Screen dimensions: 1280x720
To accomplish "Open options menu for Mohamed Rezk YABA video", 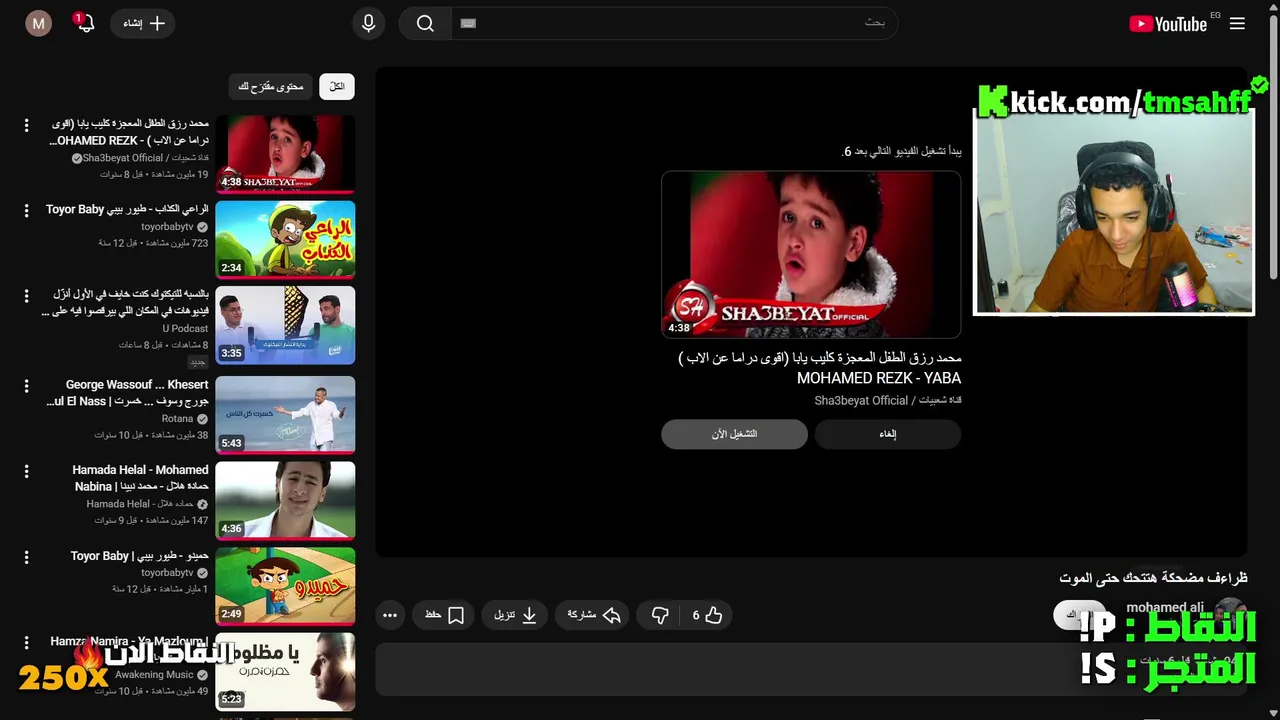I will click(27, 125).
